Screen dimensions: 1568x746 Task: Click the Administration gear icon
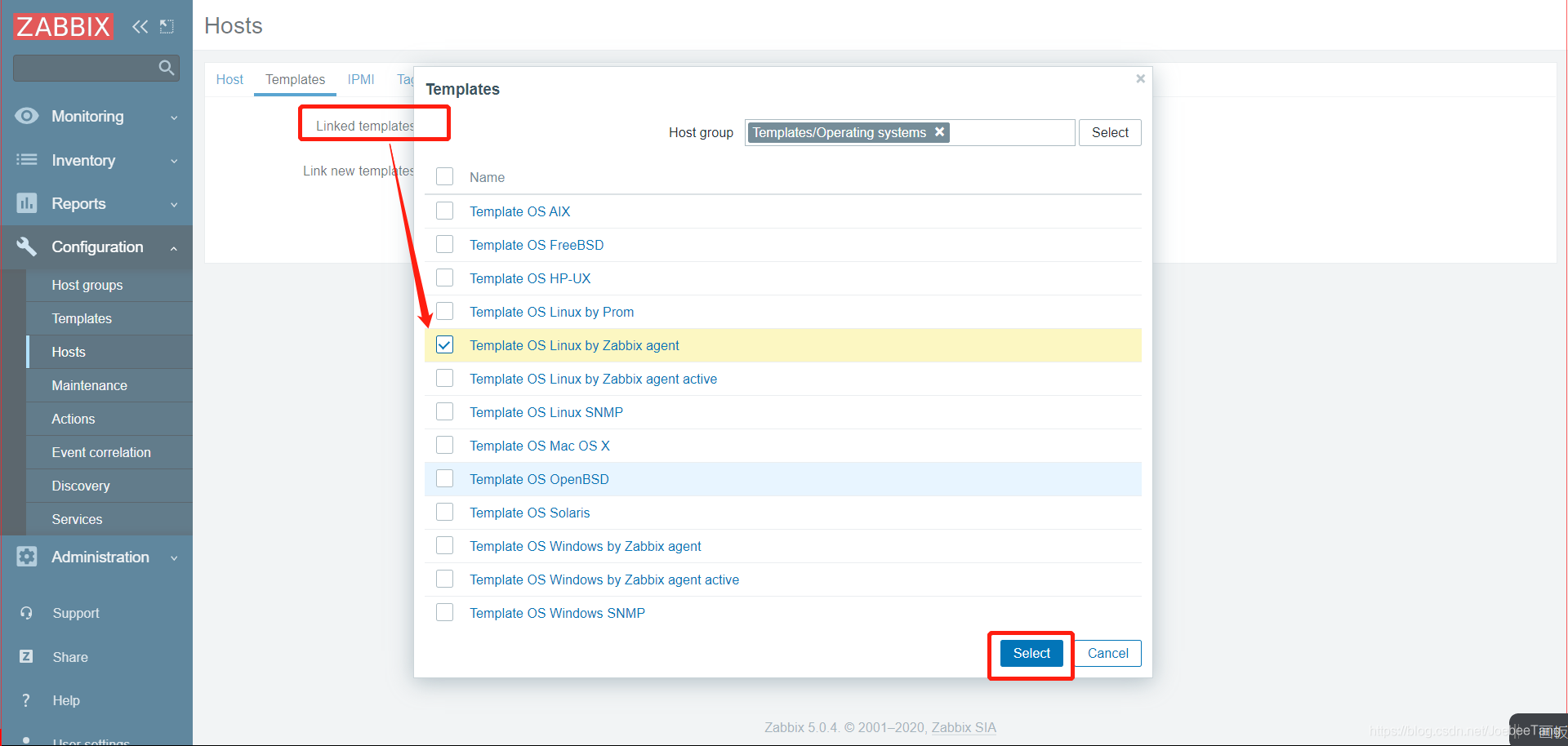[x=27, y=557]
